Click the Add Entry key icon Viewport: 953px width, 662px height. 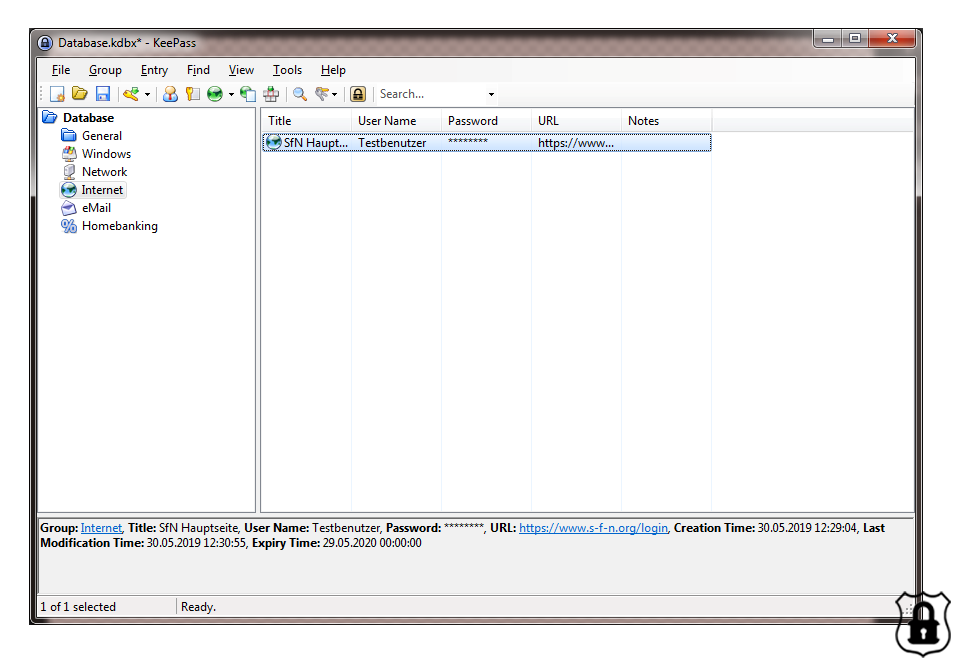pos(131,94)
